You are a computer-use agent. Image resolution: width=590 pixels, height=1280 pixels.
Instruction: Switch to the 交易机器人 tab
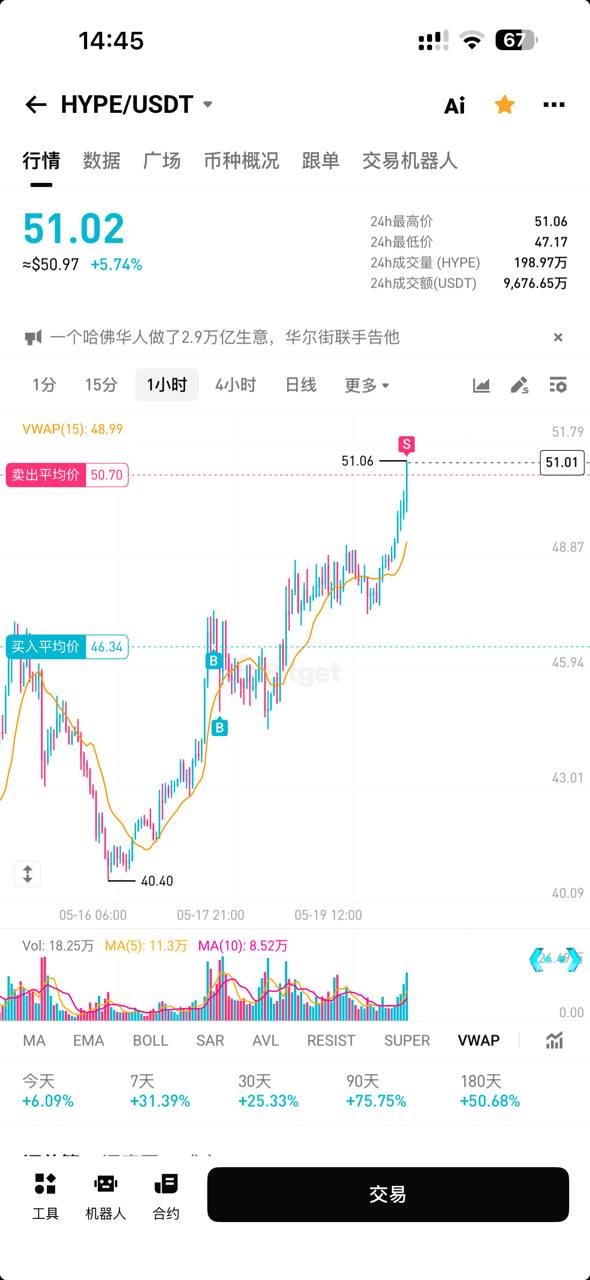point(410,160)
